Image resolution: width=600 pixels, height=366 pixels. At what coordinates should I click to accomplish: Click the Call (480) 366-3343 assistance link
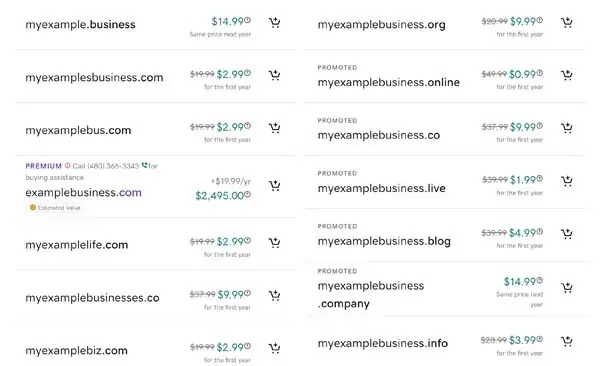click(106, 166)
